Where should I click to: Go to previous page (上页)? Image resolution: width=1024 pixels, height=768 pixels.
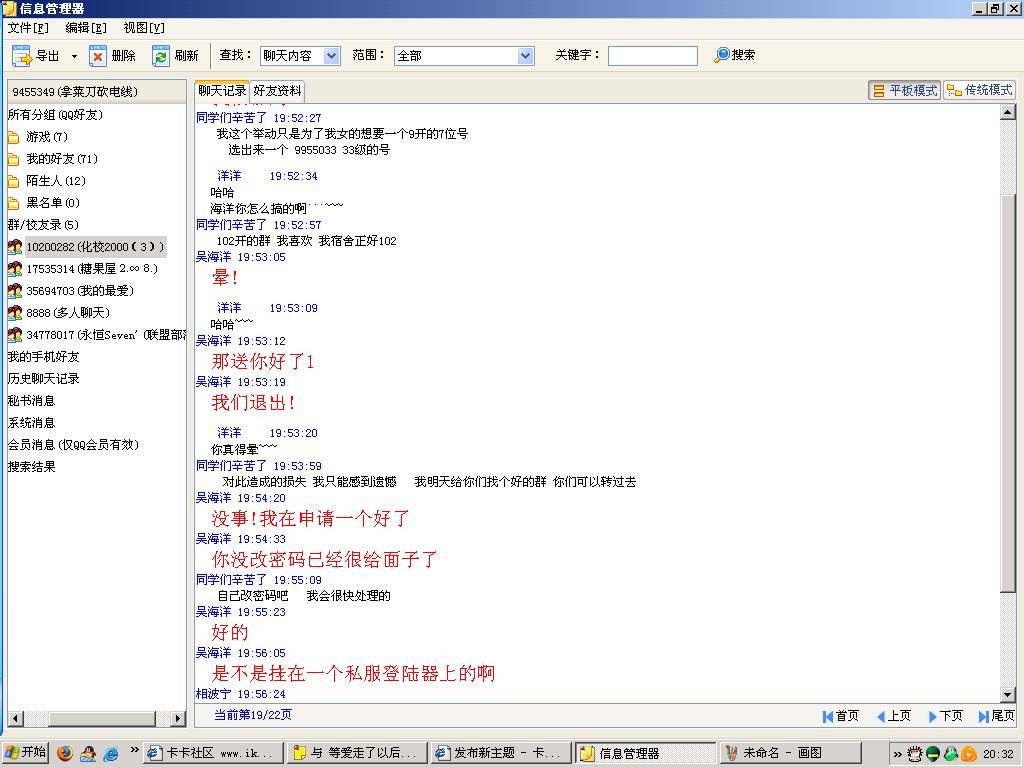pos(893,716)
